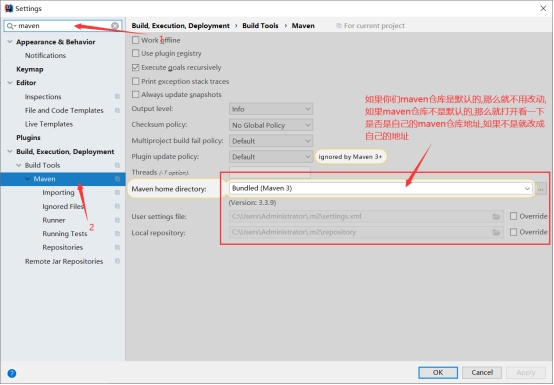Screen dimensions: 554x385
Task: Click into the Threads input field
Action: pos(270,172)
